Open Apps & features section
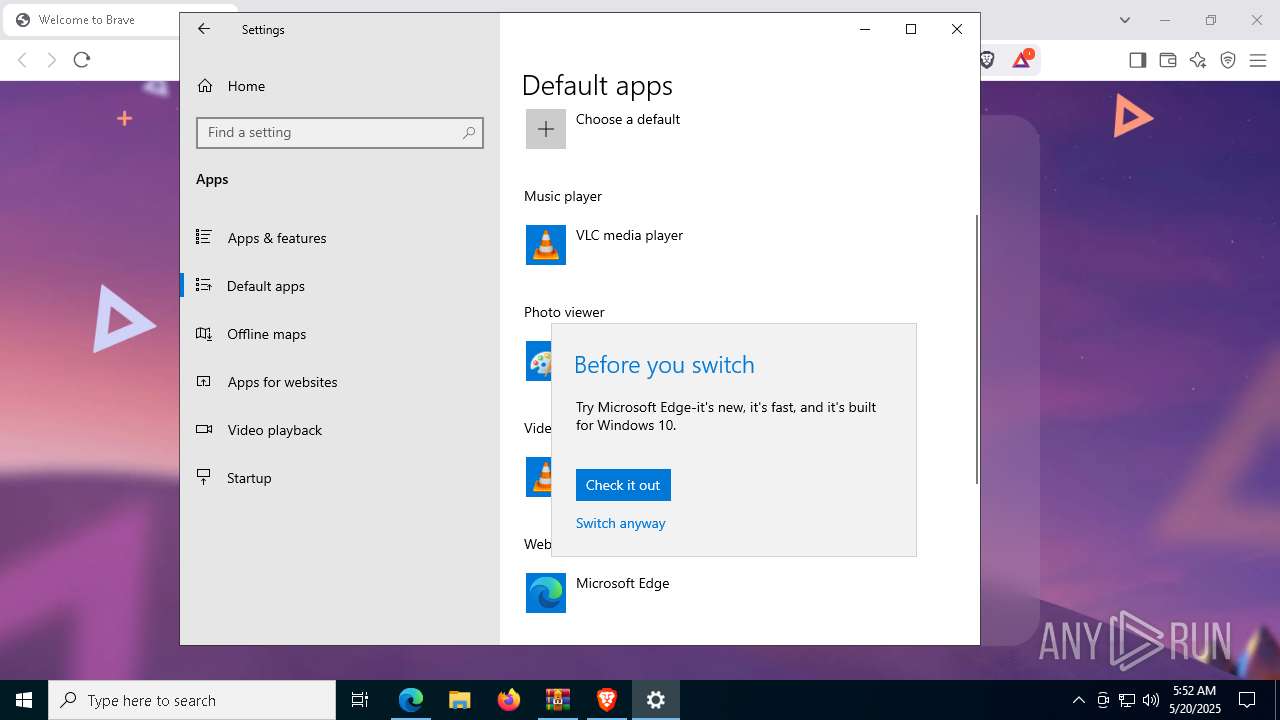This screenshot has width=1280, height=720. (340, 238)
